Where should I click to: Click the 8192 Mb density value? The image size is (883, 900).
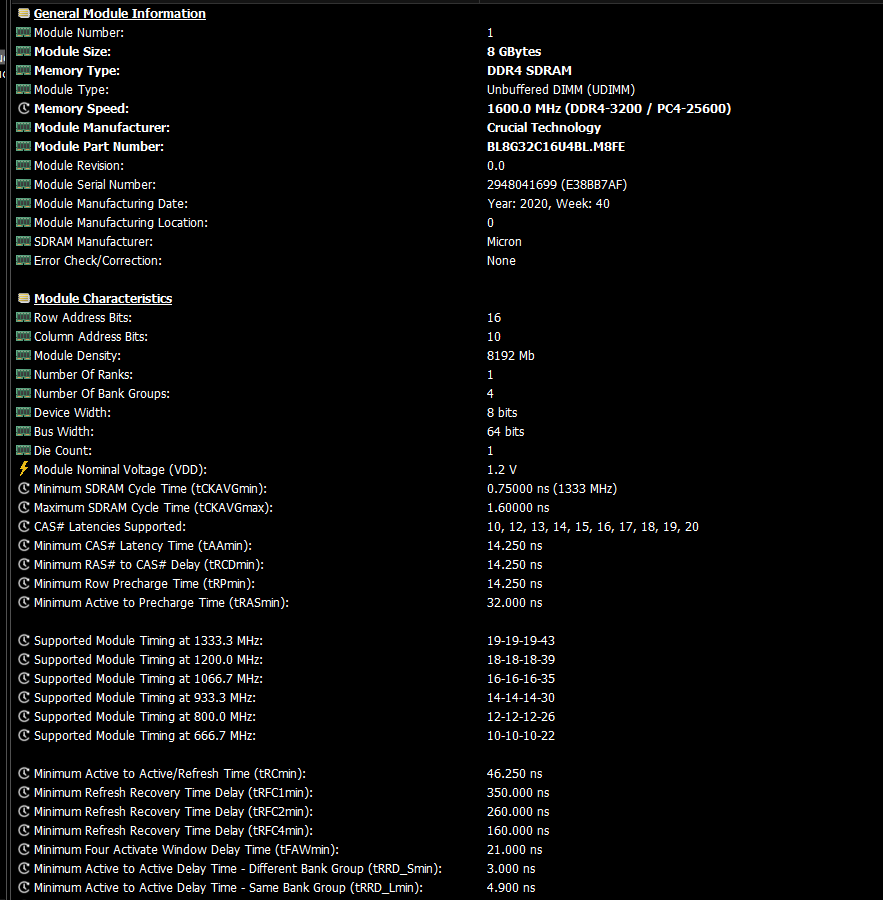[x=510, y=355]
